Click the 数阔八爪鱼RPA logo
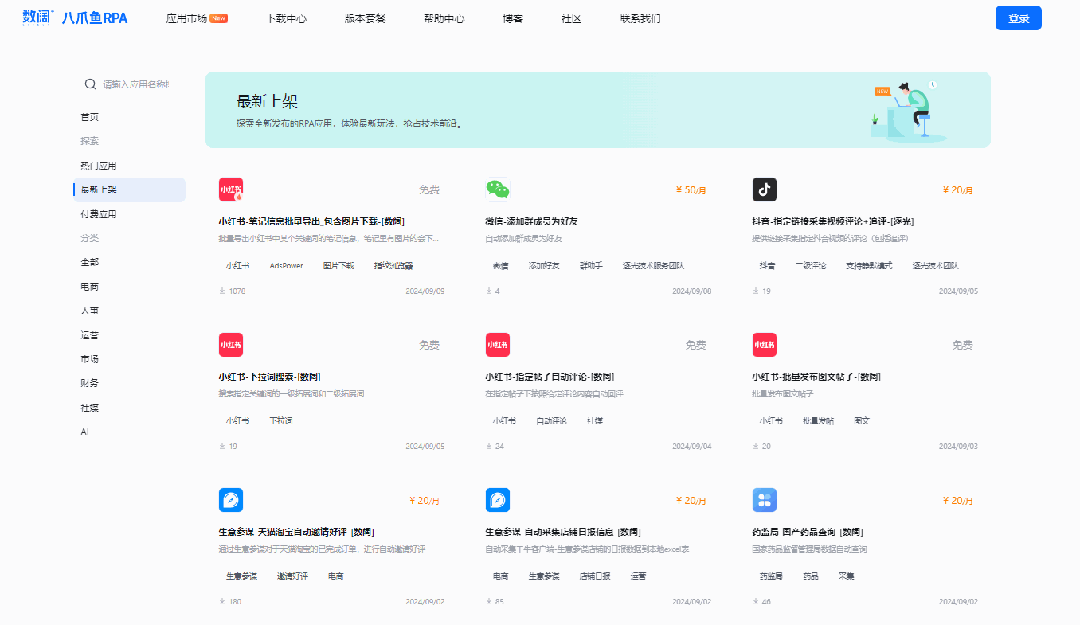 [x=74, y=17]
